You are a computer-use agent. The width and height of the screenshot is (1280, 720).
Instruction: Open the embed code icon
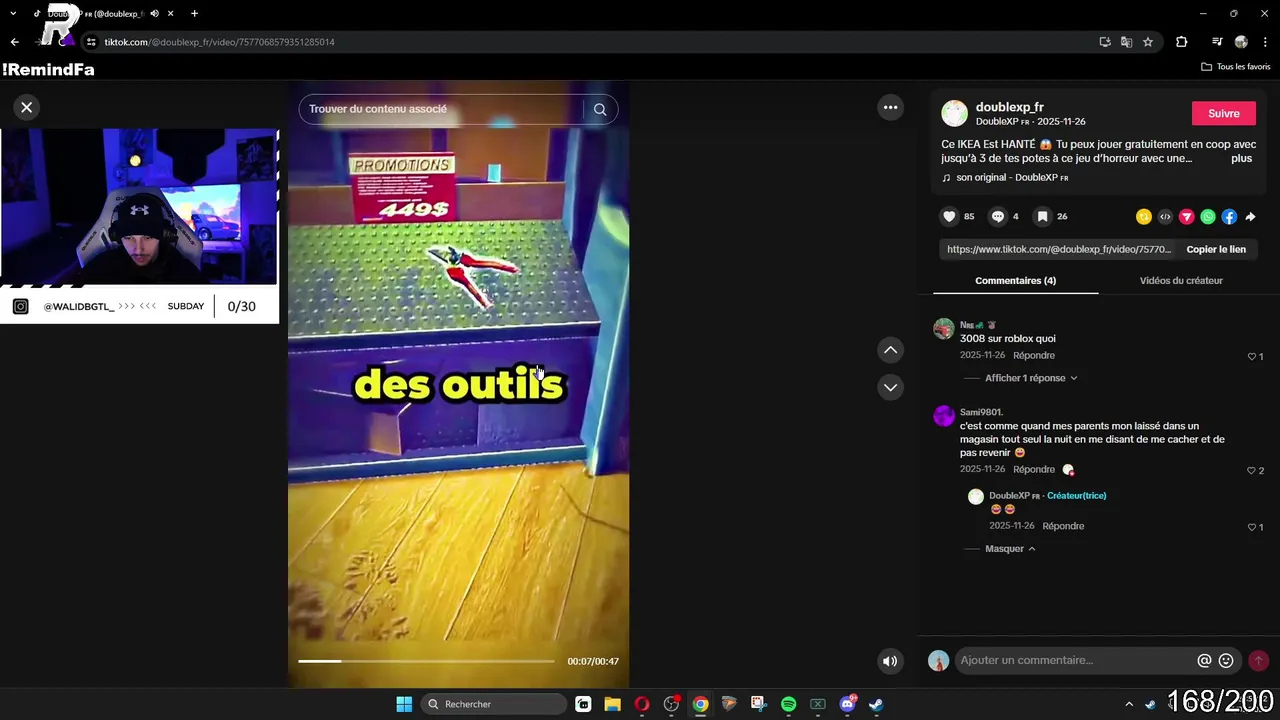coord(1165,217)
